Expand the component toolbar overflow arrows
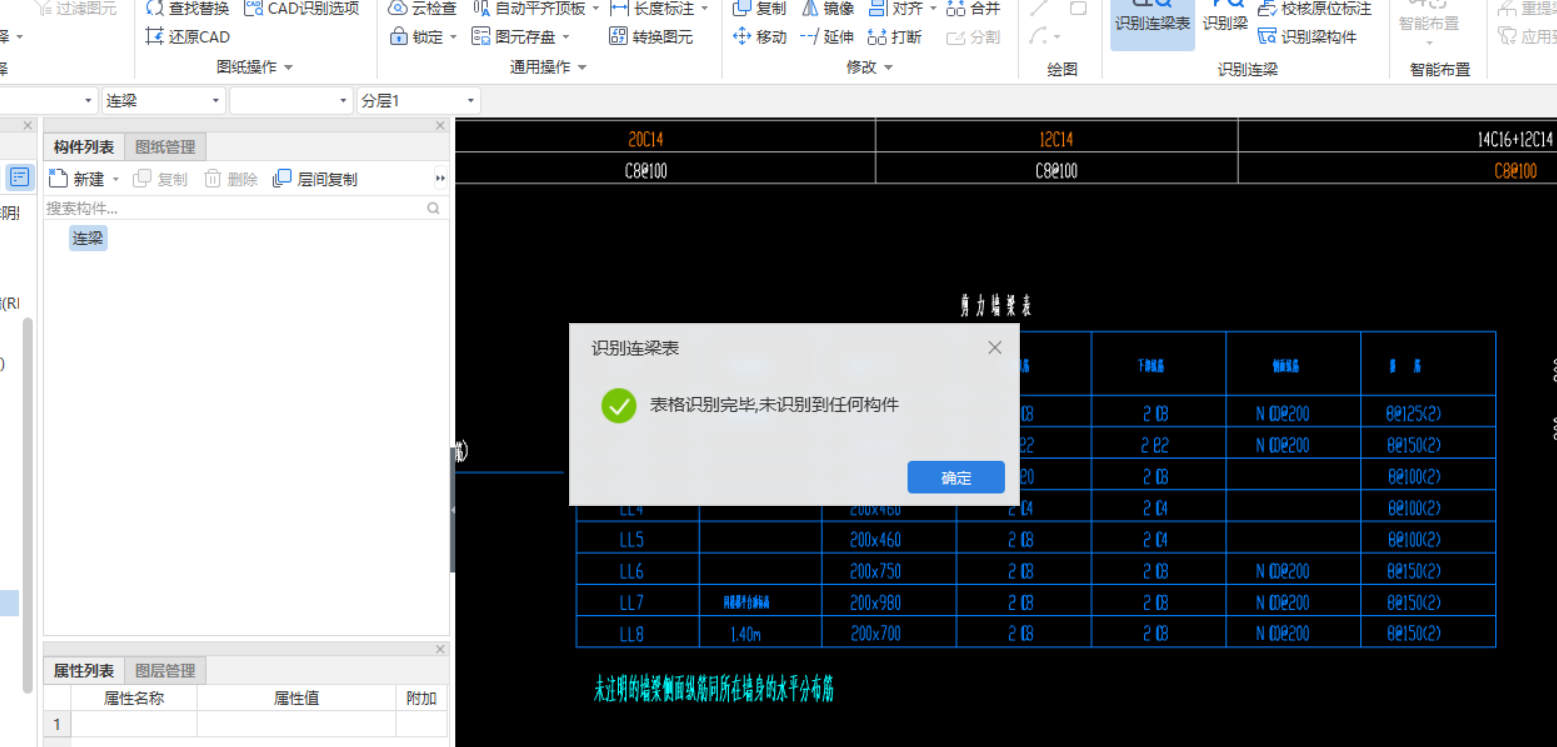 [441, 179]
